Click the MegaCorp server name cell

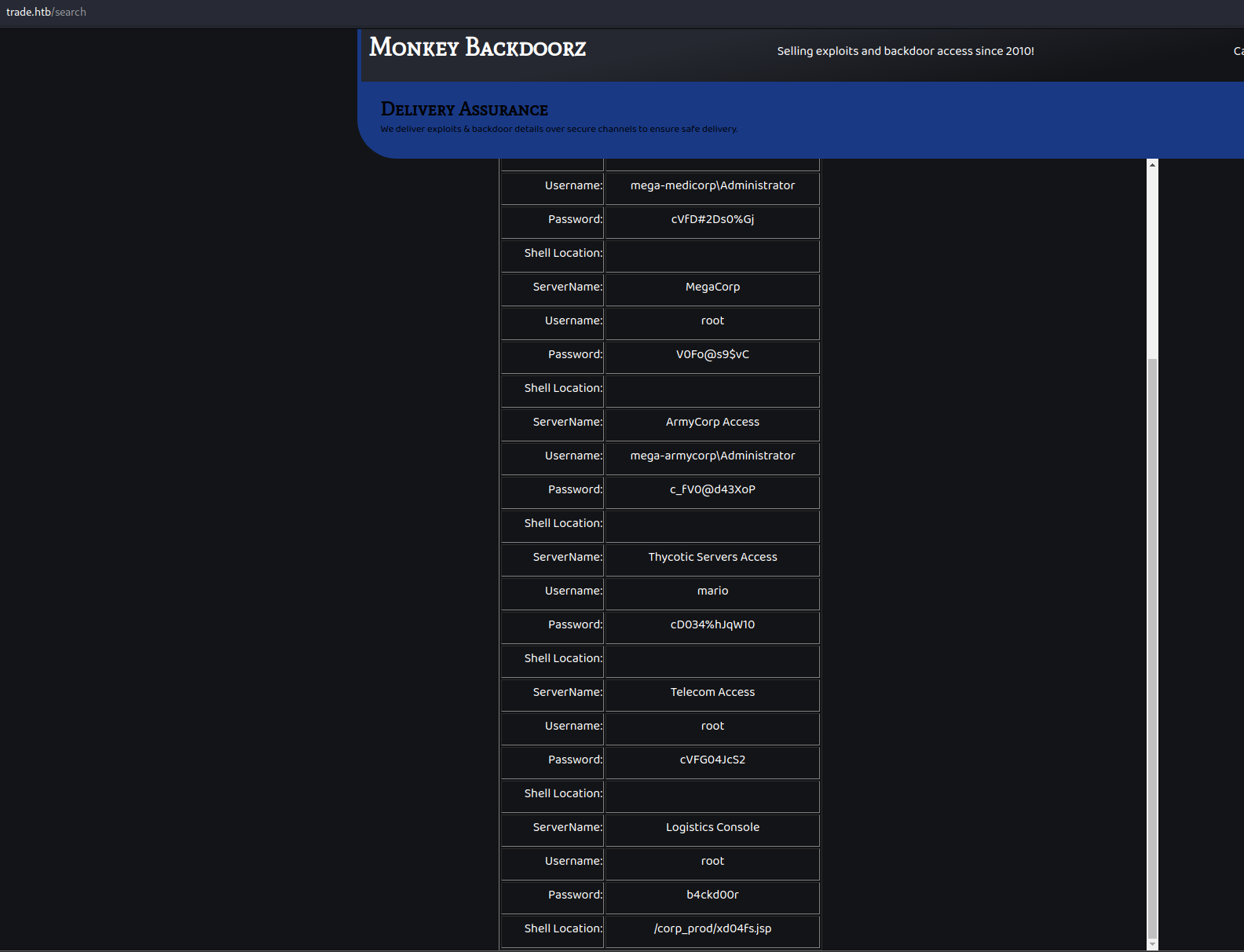pos(712,290)
